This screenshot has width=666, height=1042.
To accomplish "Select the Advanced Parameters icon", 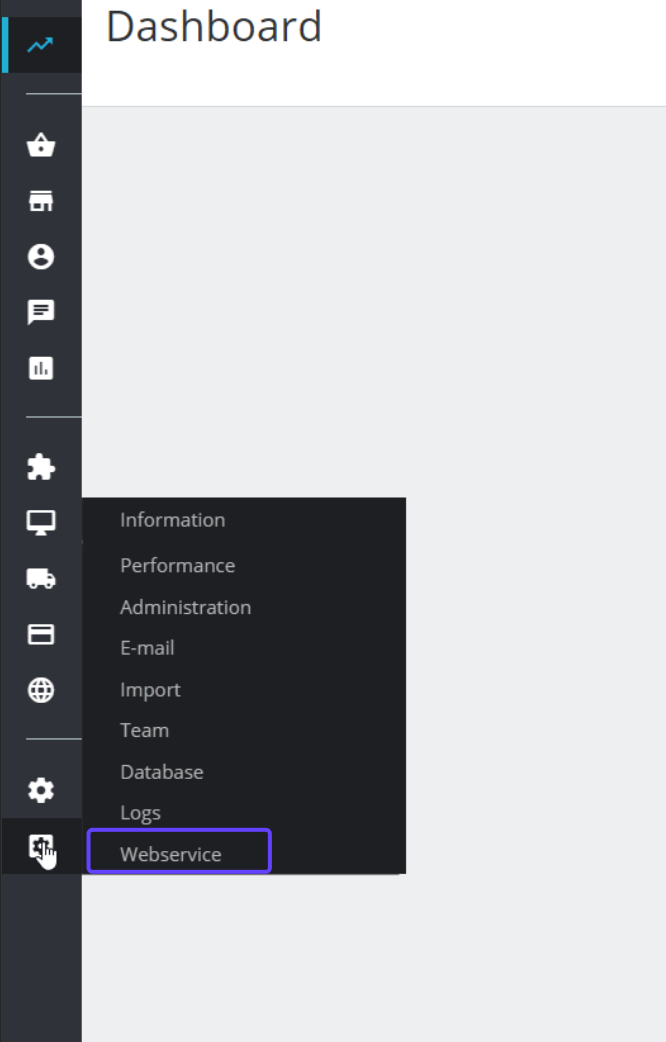I will tap(40, 846).
